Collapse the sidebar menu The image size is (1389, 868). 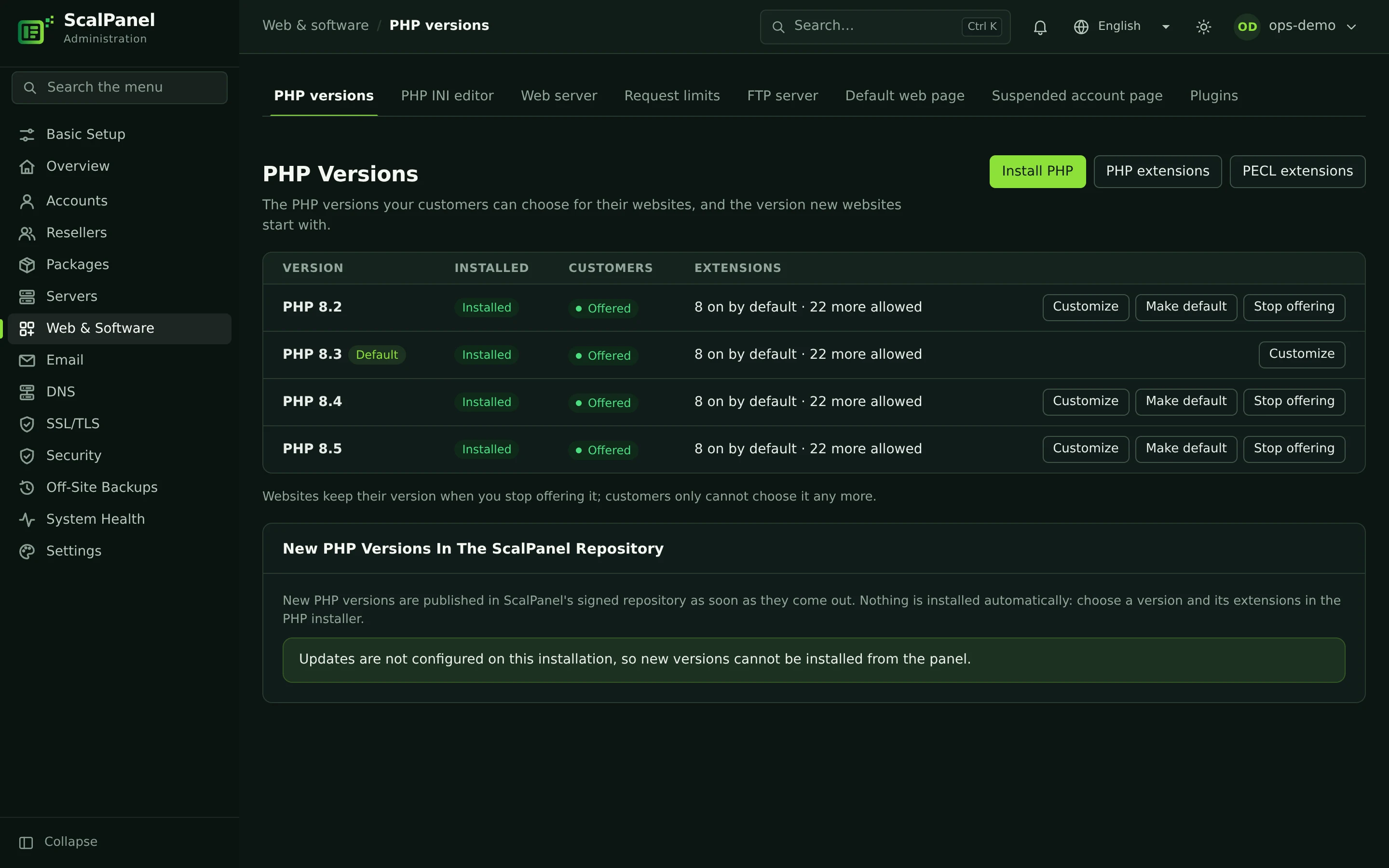coord(58,842)
